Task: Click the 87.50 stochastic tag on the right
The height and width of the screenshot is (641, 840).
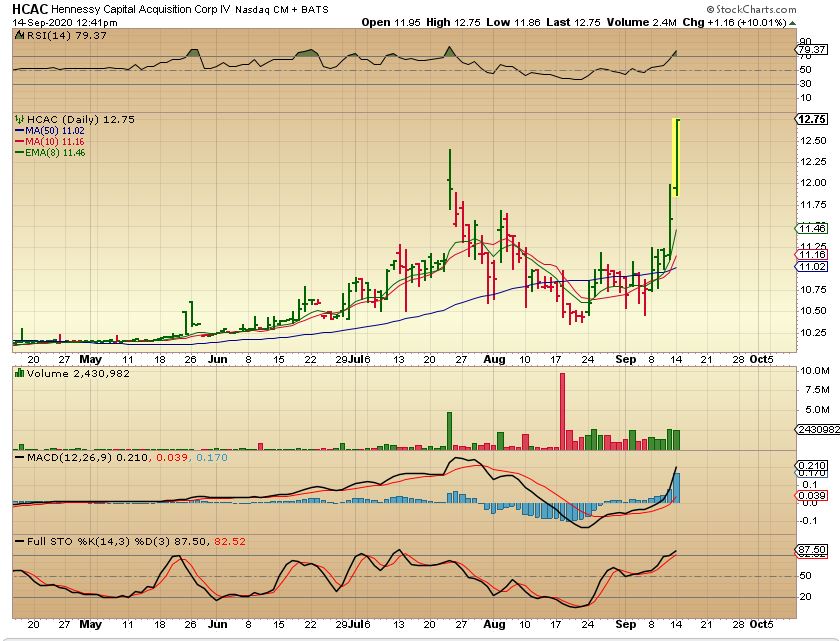Action: tap(812, 550)
